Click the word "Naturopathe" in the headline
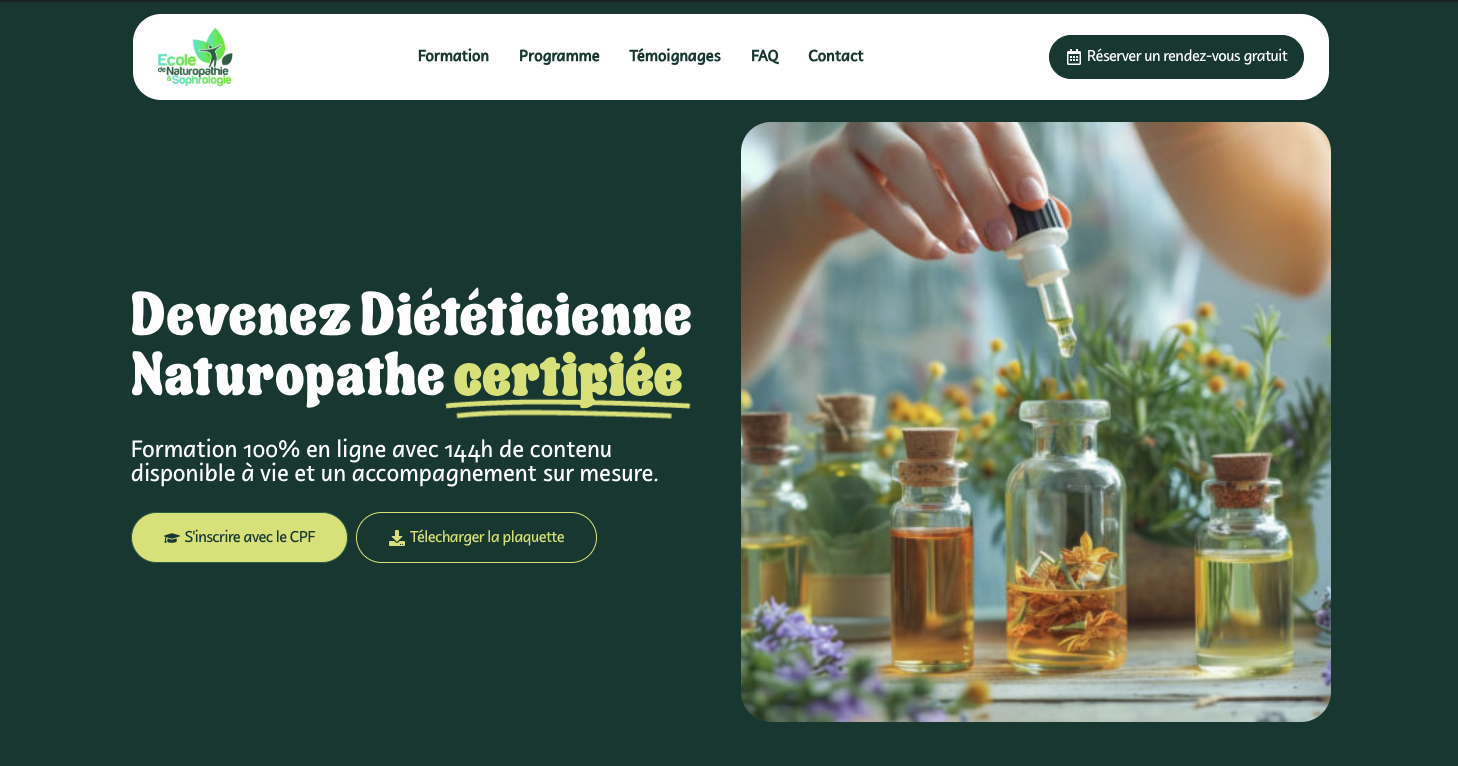This screenshot has height=766, width=1458. (288, 377)
